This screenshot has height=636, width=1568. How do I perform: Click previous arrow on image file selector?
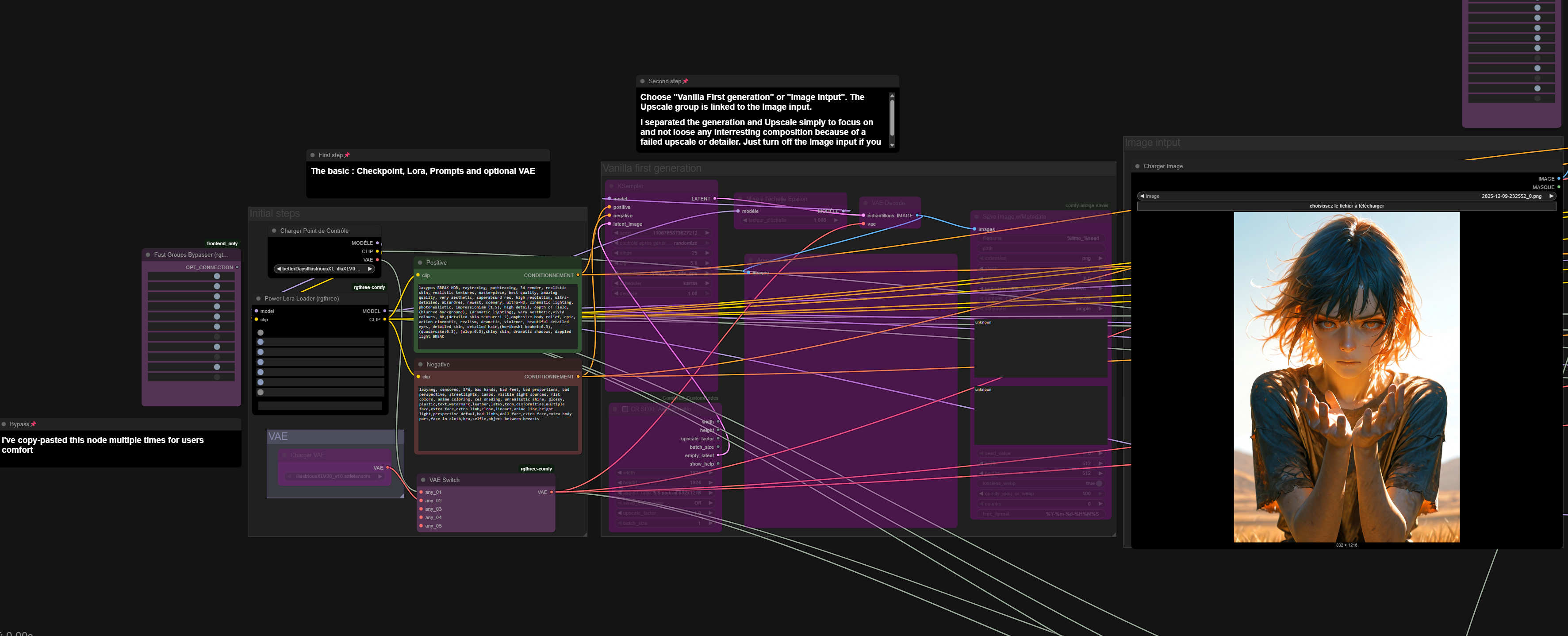point(1142,196)
